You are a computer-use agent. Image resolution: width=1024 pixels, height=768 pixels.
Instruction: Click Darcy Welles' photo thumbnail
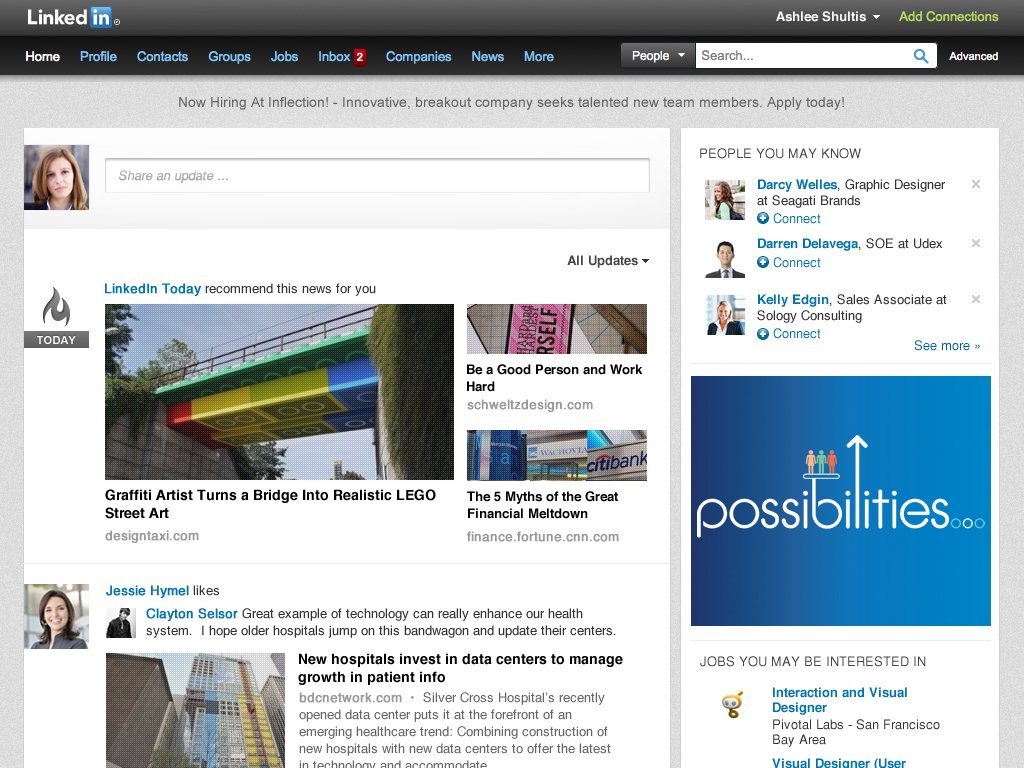click(x=725, y=200)
